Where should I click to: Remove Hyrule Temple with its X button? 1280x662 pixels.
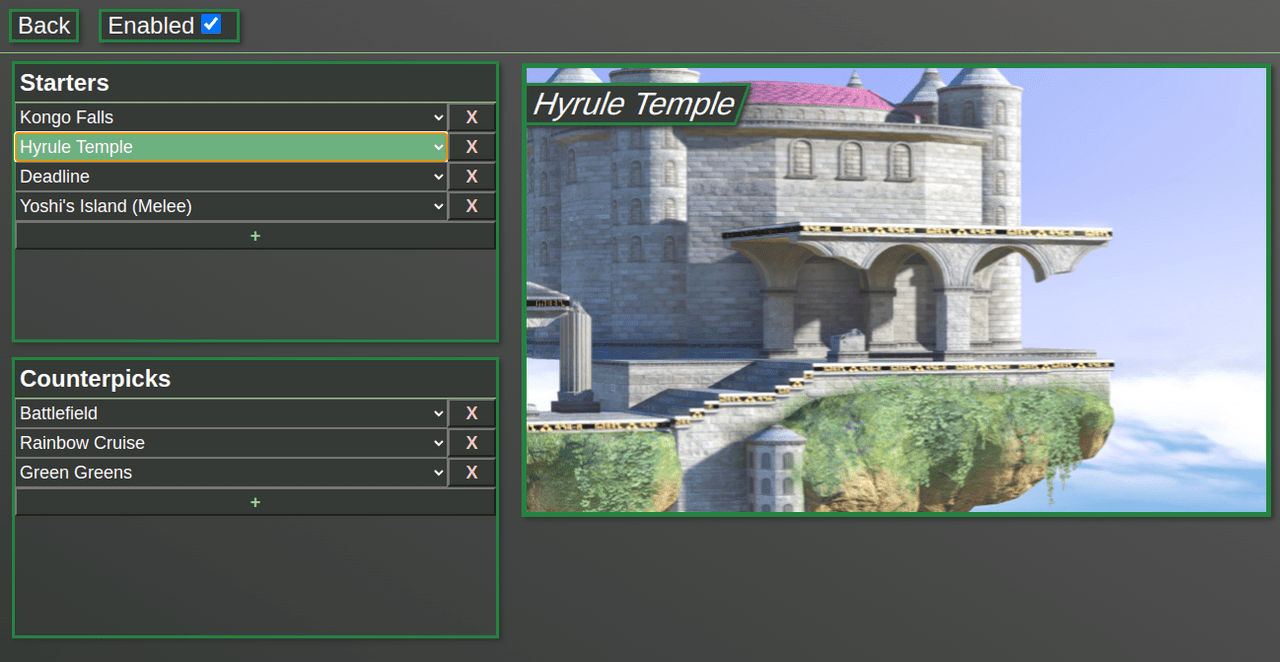point(472,147)
